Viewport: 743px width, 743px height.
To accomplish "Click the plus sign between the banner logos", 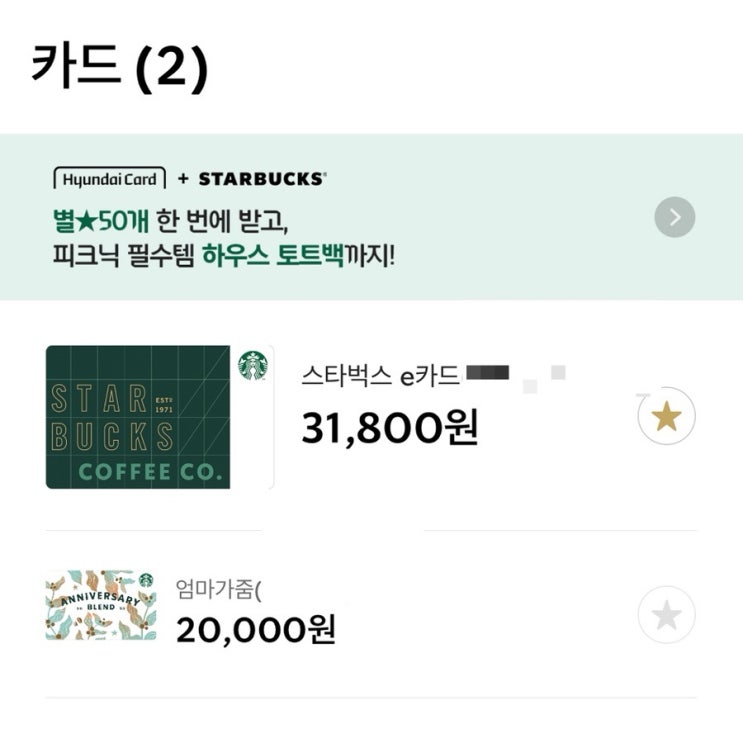I will (182, 179).
